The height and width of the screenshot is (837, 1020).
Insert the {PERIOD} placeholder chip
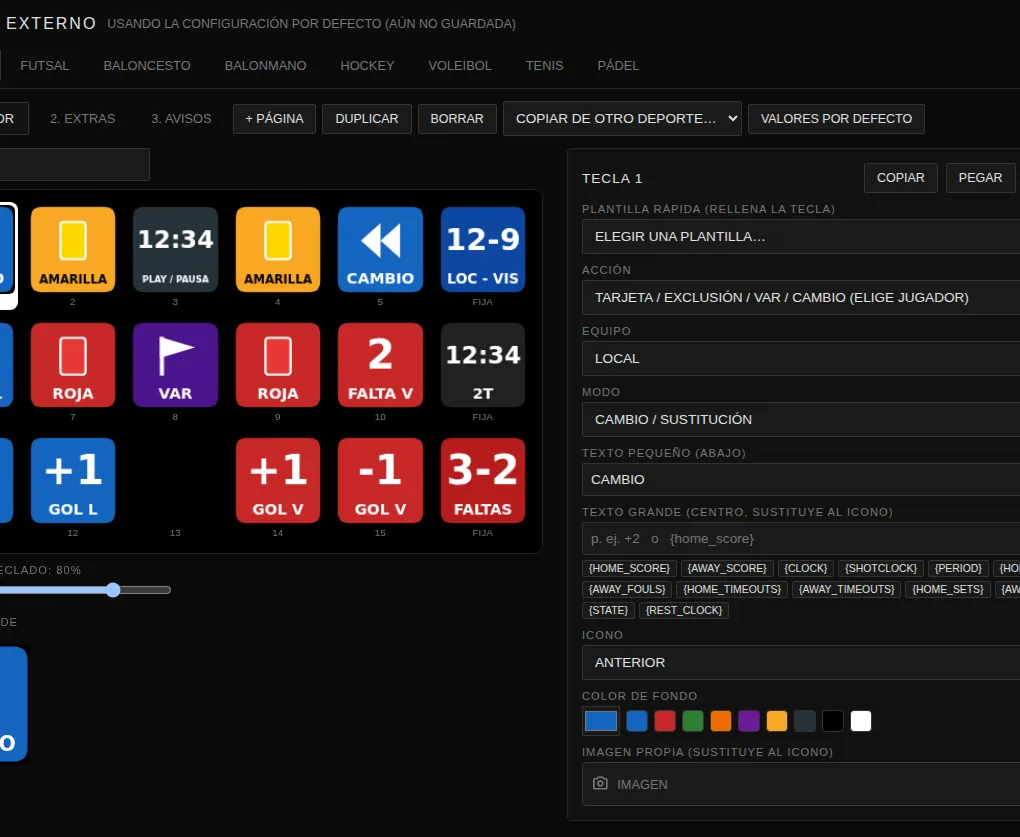(958, 568)
